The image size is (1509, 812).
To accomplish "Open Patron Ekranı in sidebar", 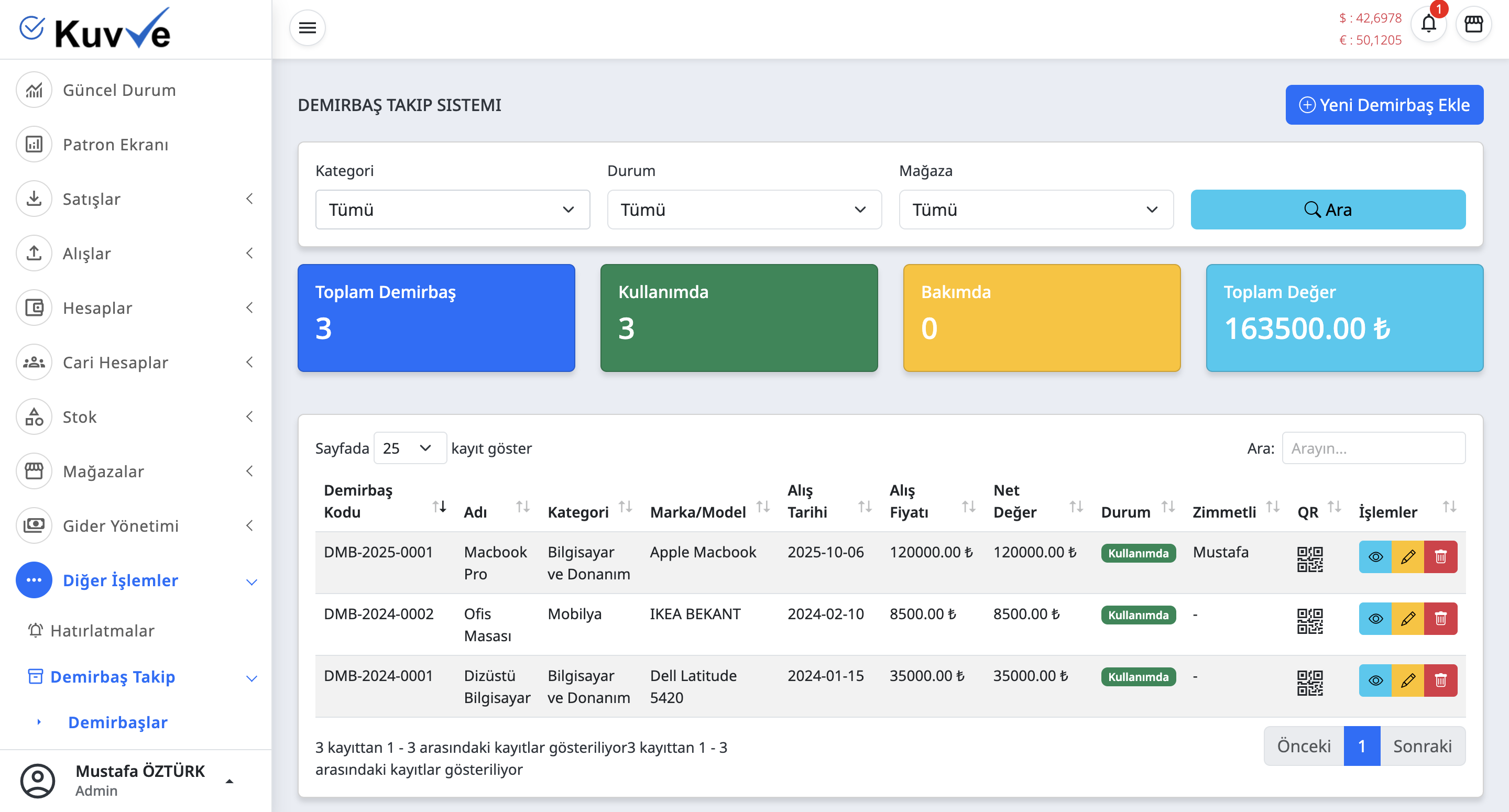I will (x=115, y=144).
